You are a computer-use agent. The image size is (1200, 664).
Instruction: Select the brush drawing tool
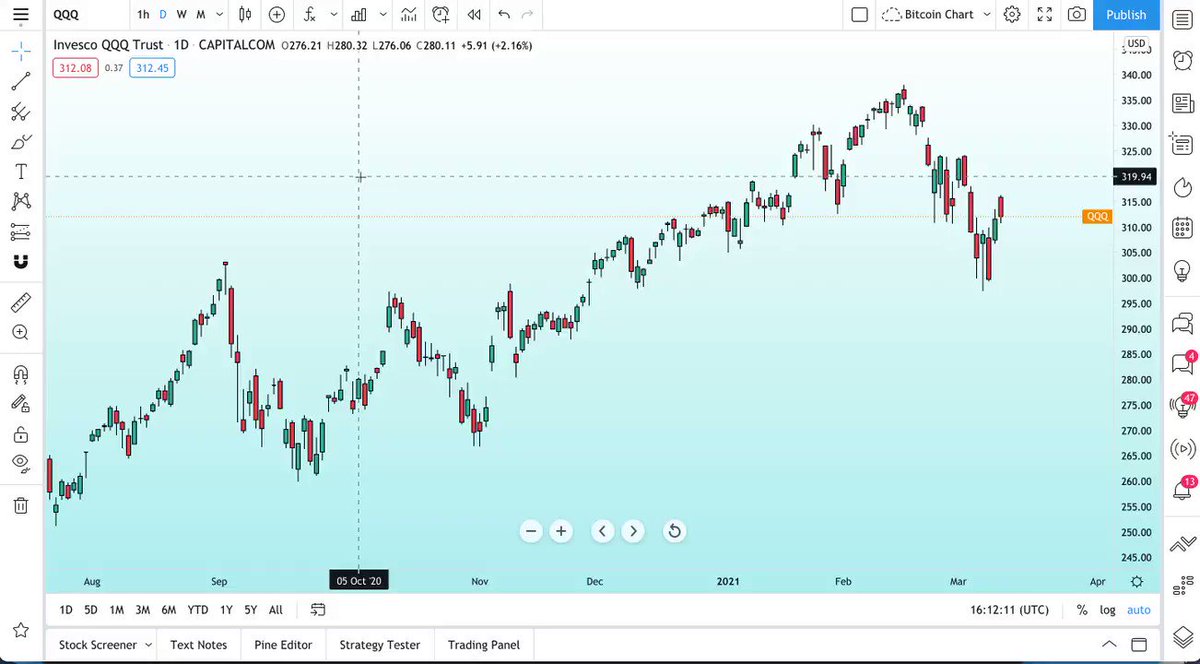click(21, 141)
